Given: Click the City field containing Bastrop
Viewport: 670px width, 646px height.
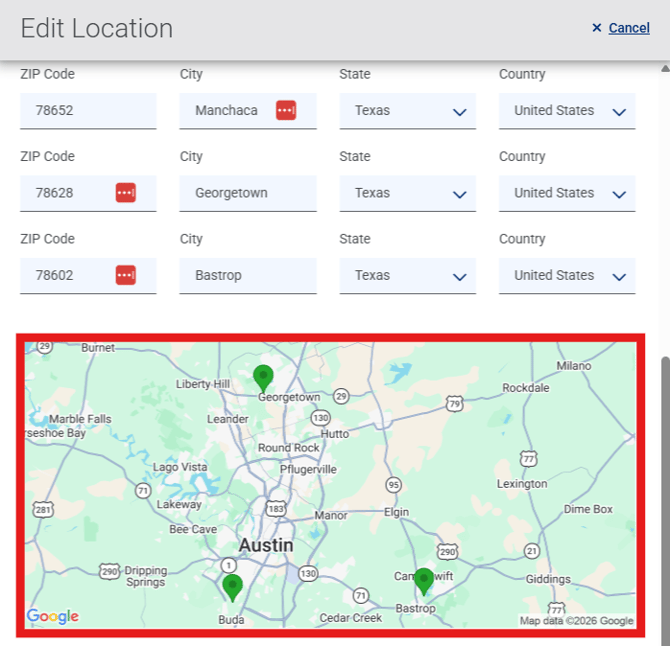Looking at the screenshot, I should 247,275.
